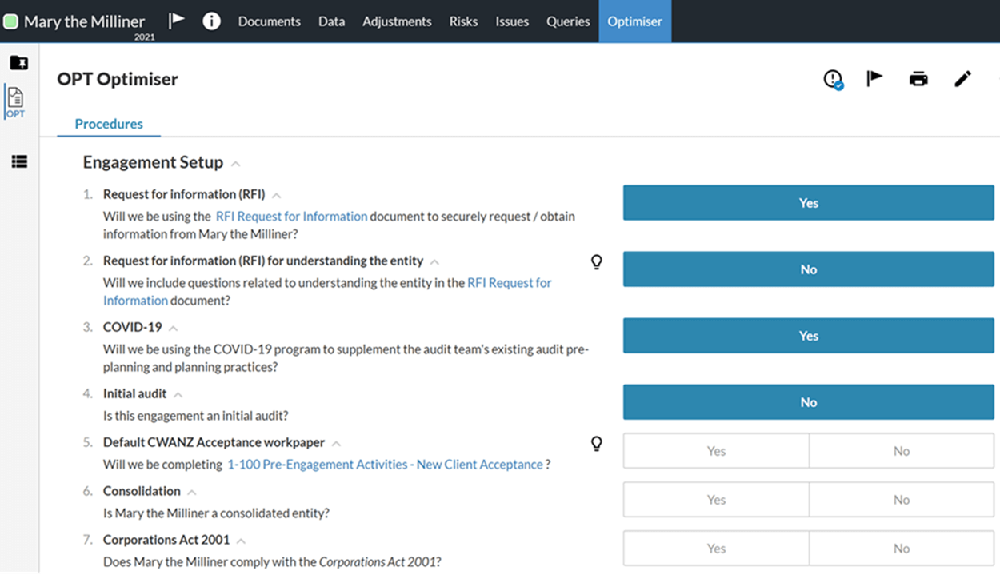Viewport: 1000px width, 574px height.
Task: Click the flag icon in top navigation bar
Action: click(177, 21)
